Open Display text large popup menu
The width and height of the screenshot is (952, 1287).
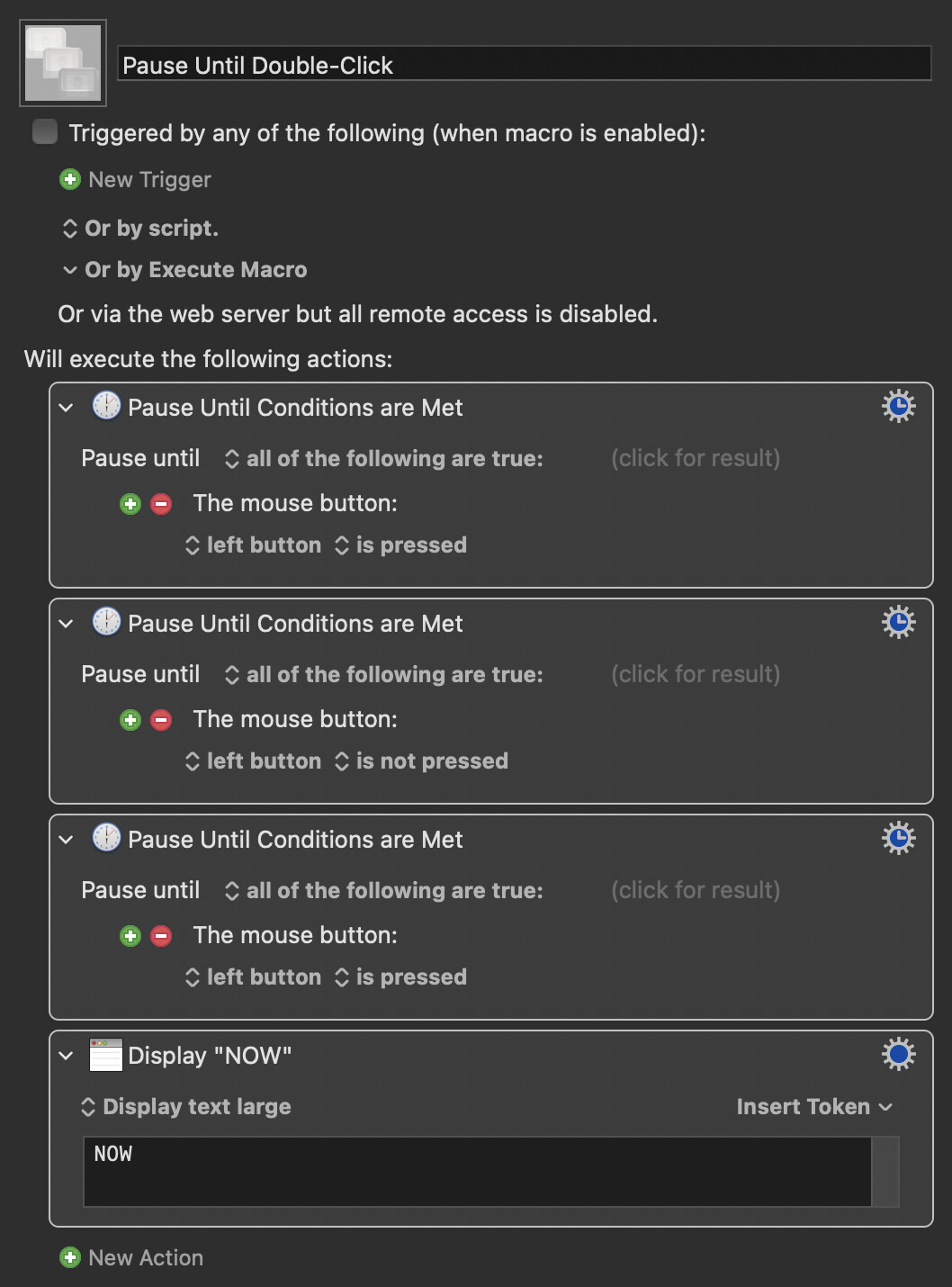tap(186, 1107)
